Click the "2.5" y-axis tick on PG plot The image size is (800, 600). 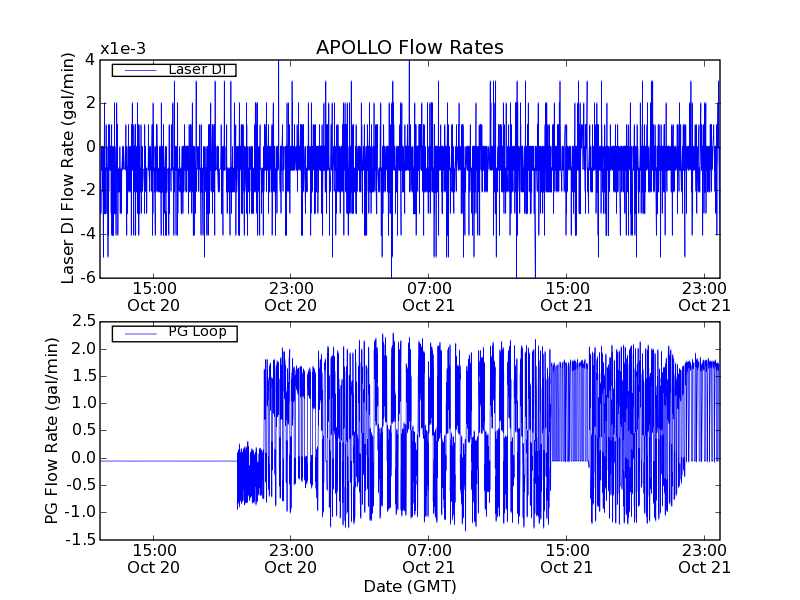coord(83,321)
